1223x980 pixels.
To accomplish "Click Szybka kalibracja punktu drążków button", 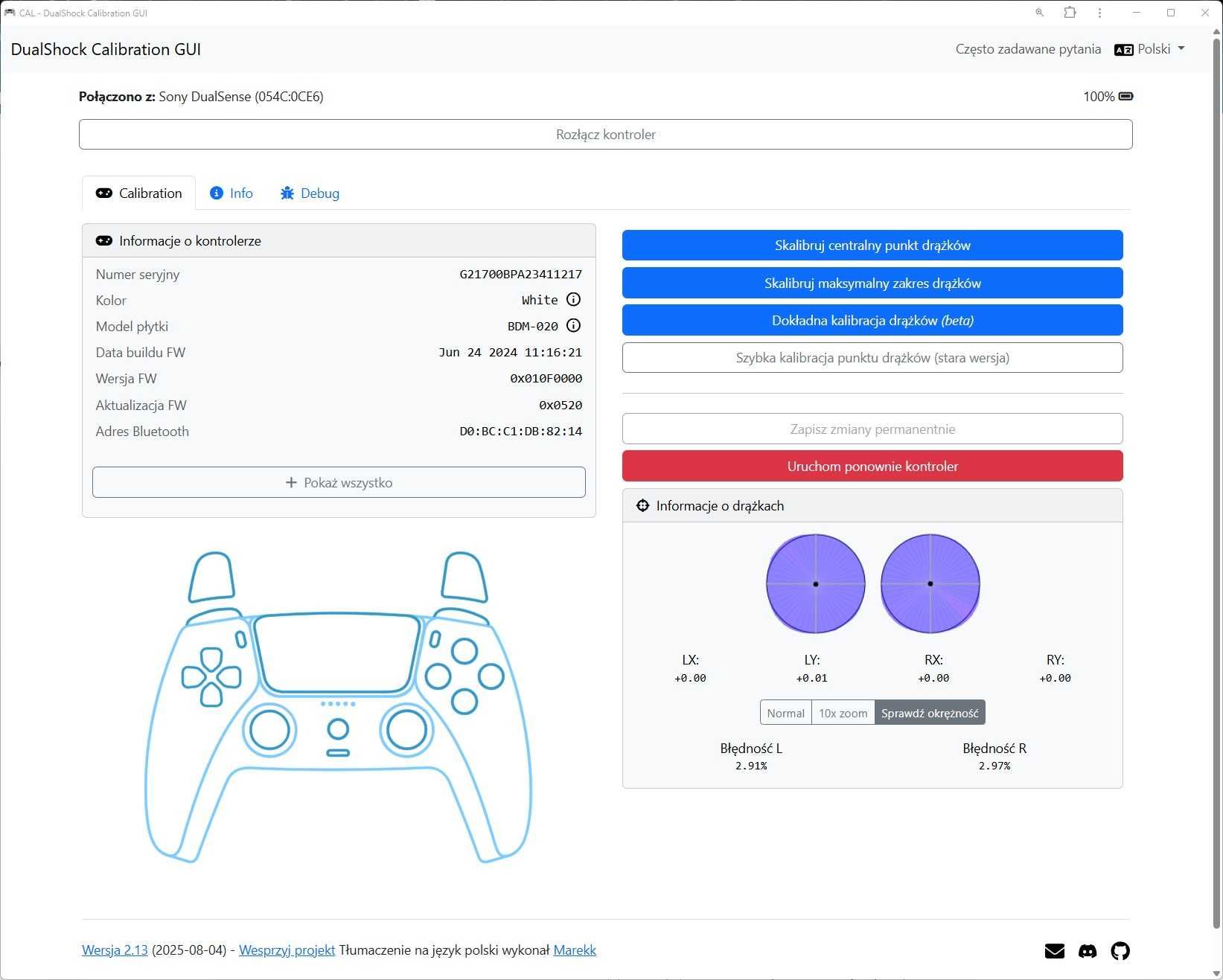I will (x=872, y=358).
